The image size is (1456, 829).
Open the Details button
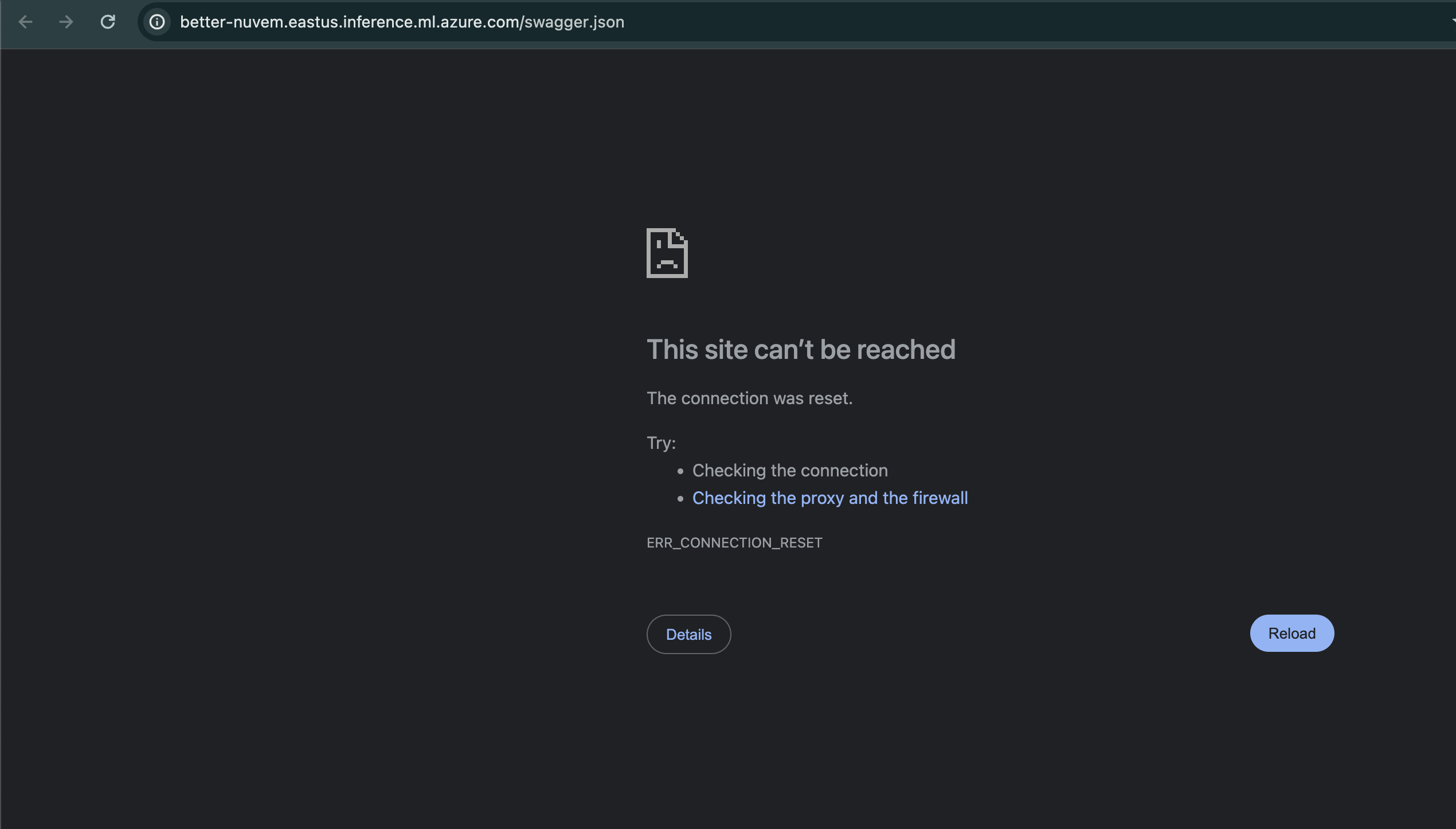click(x=688, y=634)
